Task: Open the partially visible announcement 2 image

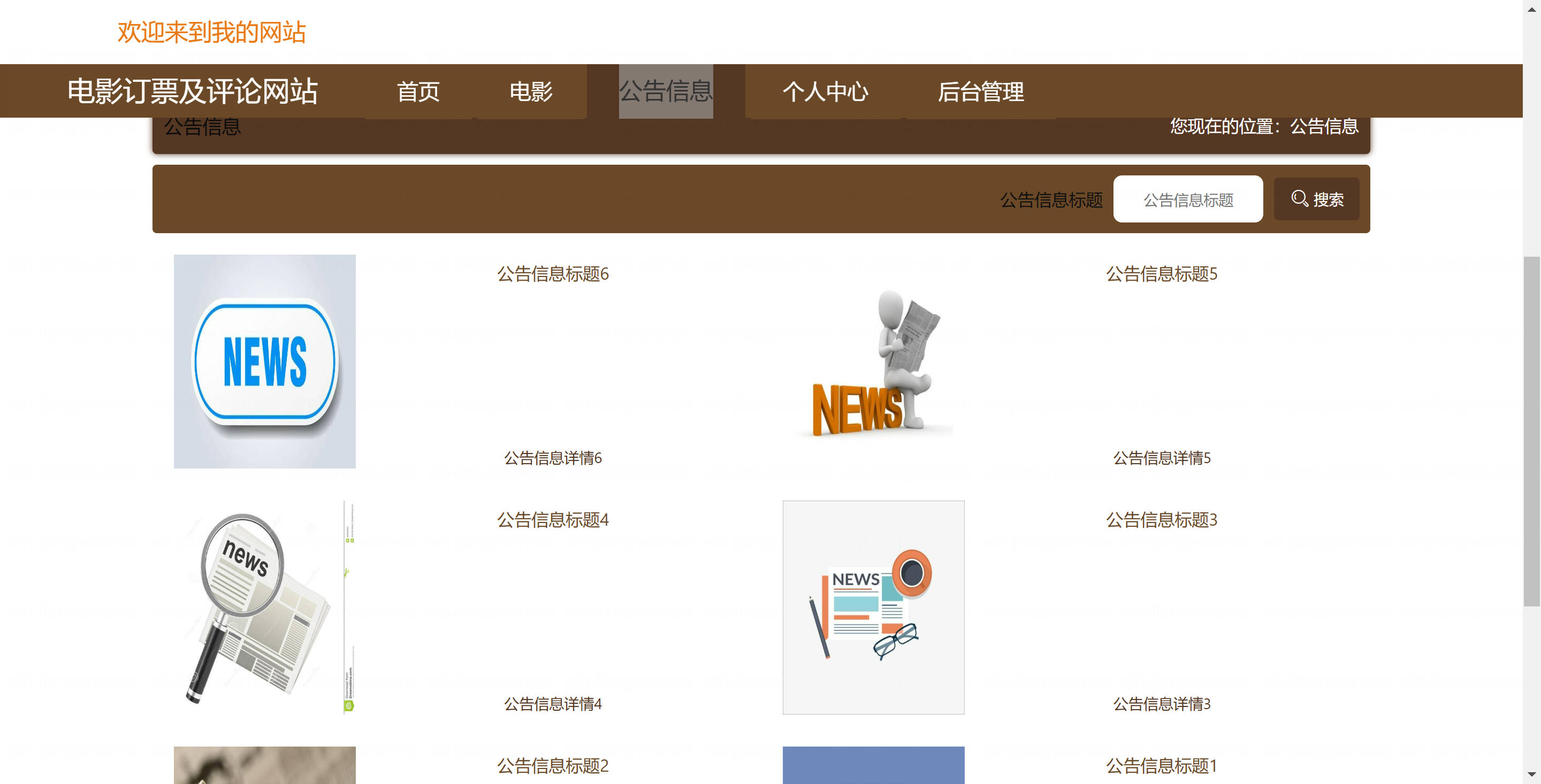Action: tap(264, 765)
